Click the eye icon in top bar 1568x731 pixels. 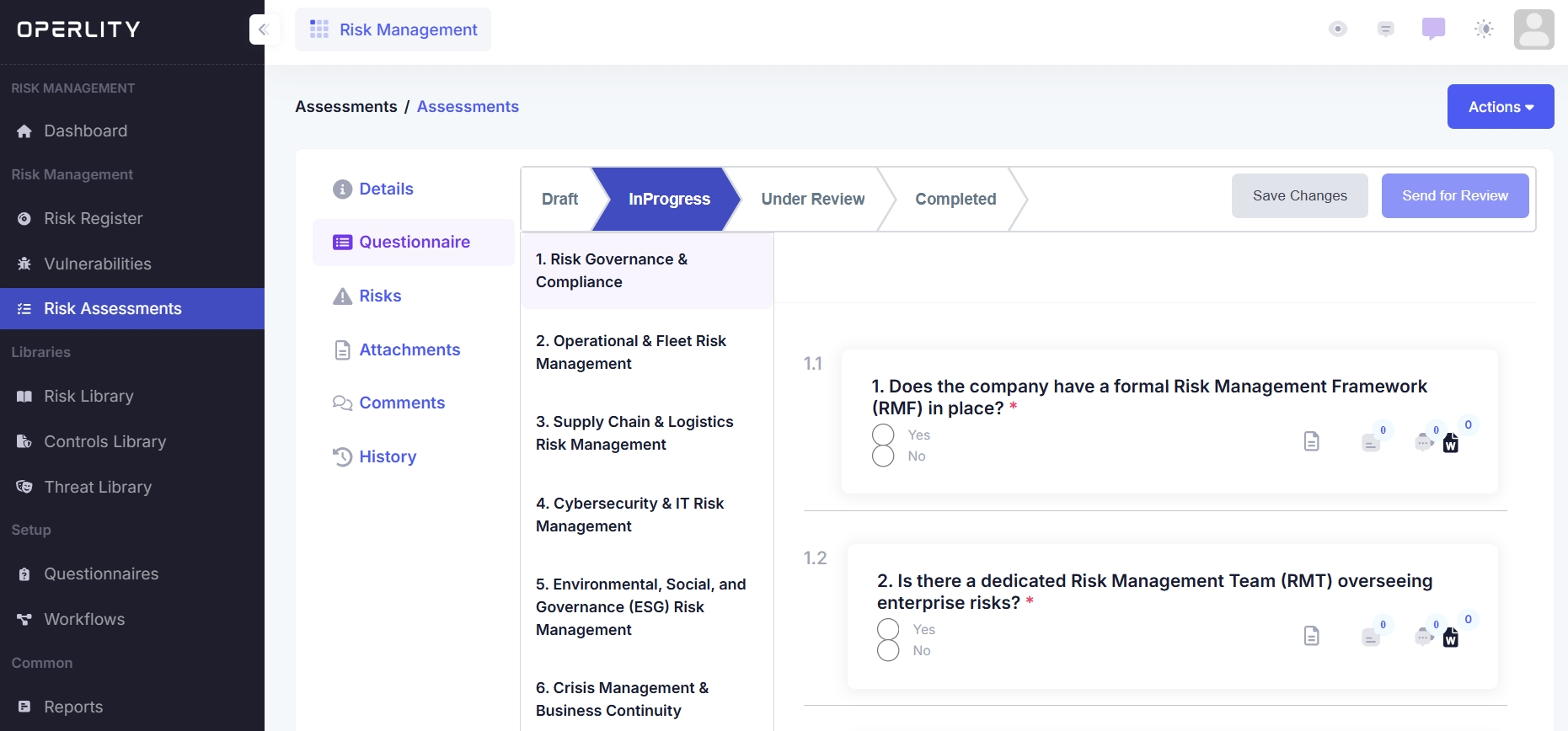[1337, 29]
